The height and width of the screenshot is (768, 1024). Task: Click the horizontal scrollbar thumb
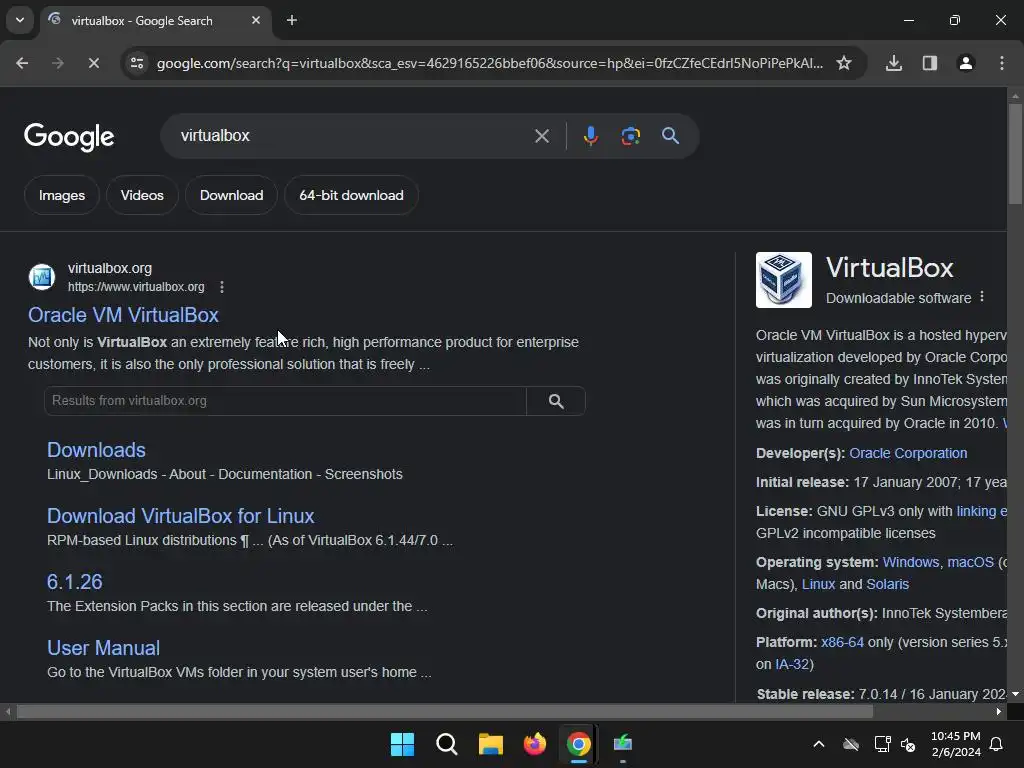(x=445, y=712)
